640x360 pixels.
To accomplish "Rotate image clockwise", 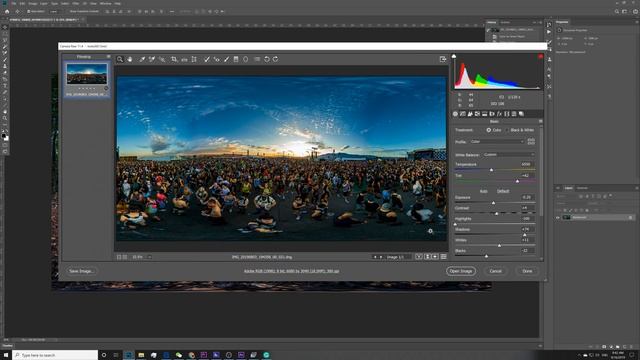I will [x=276, y=60].
